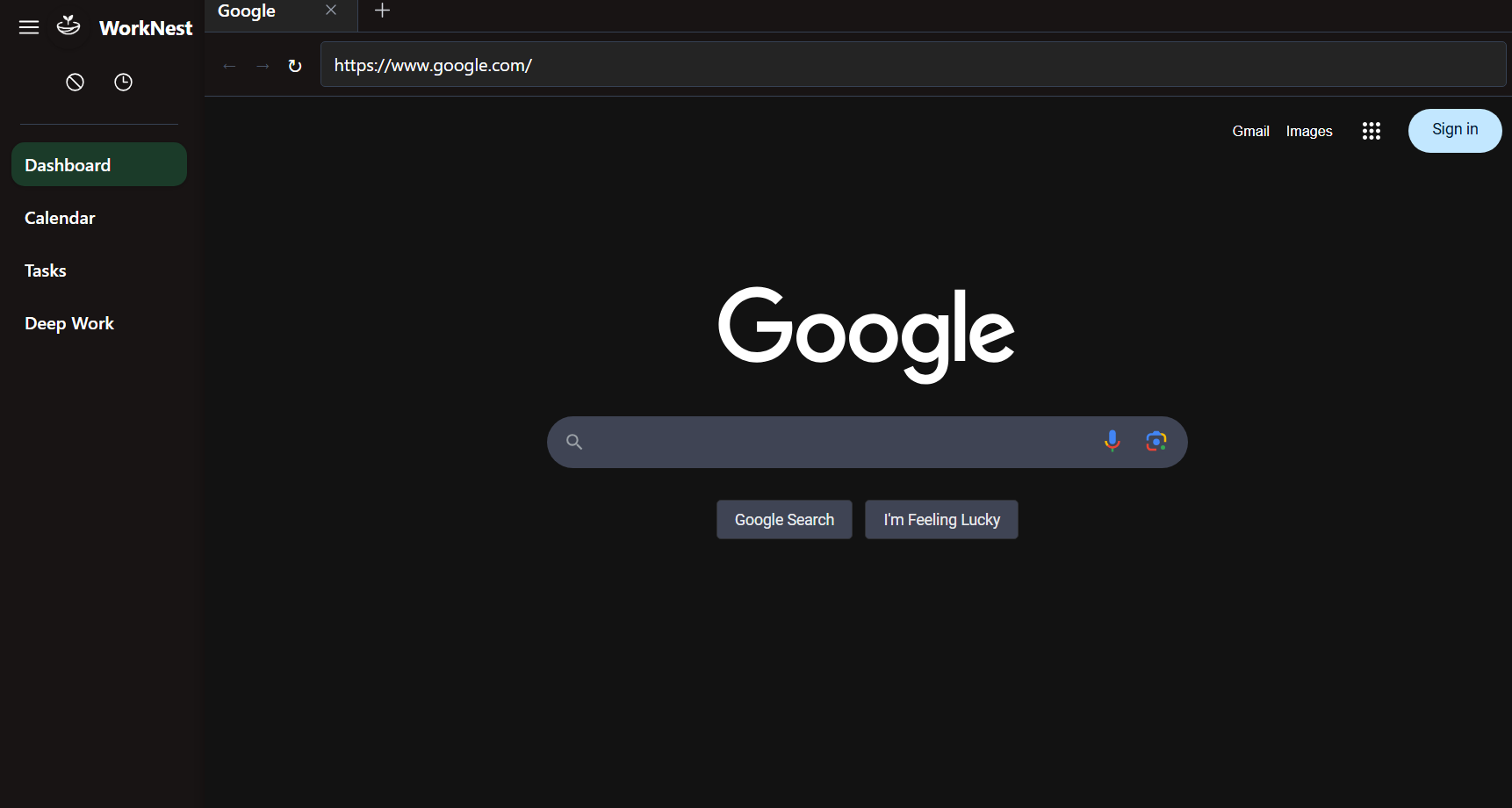Click the Google logo
Image resolution: width=1512 pixels, height=808 pixels.
[x=867, y=334]
